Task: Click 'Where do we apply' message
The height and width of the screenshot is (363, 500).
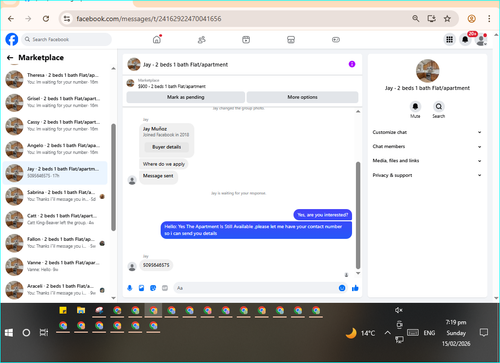Action: click(x=164, y=164)
